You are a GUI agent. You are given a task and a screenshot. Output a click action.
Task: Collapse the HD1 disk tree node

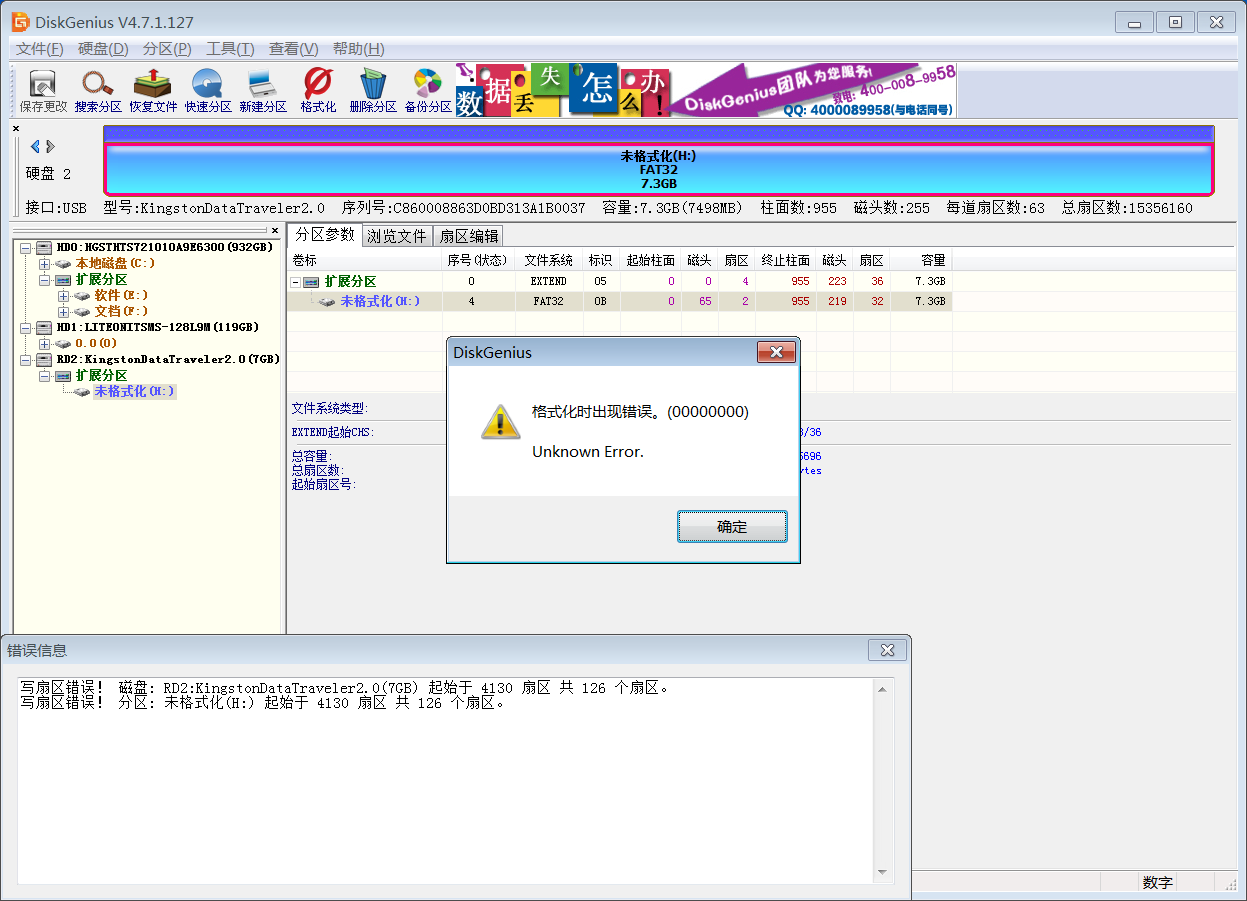click(25, 327)
